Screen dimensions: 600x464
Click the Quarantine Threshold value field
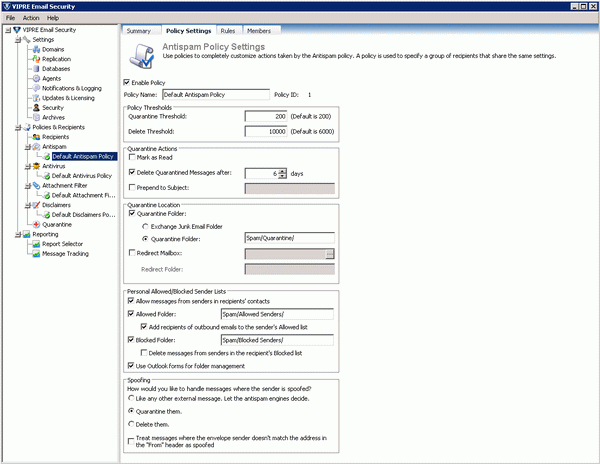tap(266, 116)
